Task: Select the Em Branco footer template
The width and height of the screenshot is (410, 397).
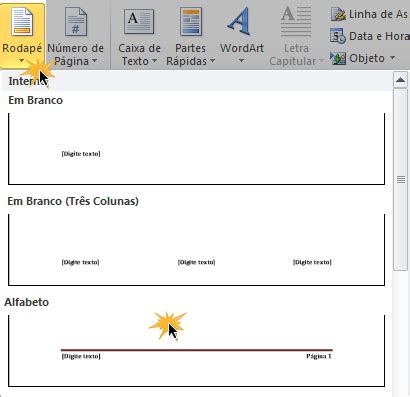Action: [196, 149]
